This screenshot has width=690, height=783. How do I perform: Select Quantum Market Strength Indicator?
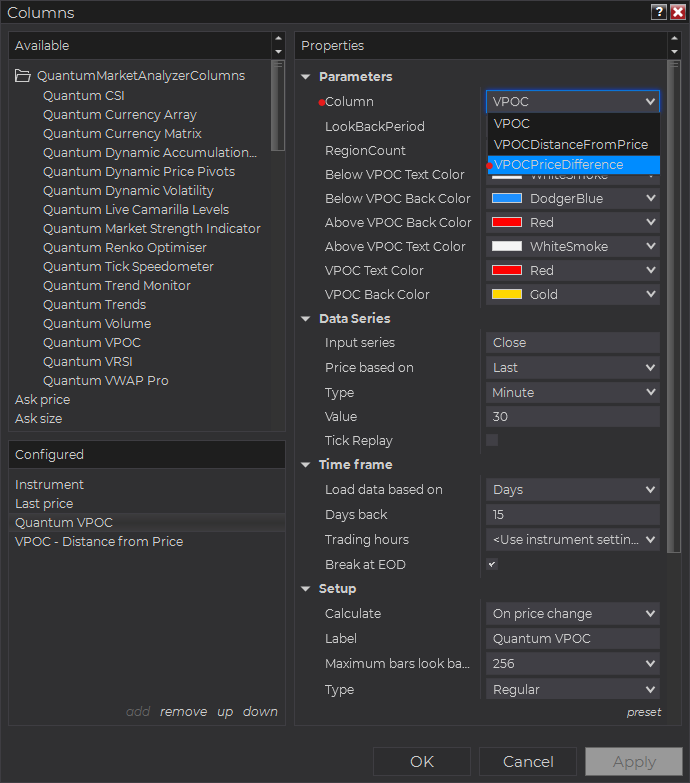tap(152, 229)
